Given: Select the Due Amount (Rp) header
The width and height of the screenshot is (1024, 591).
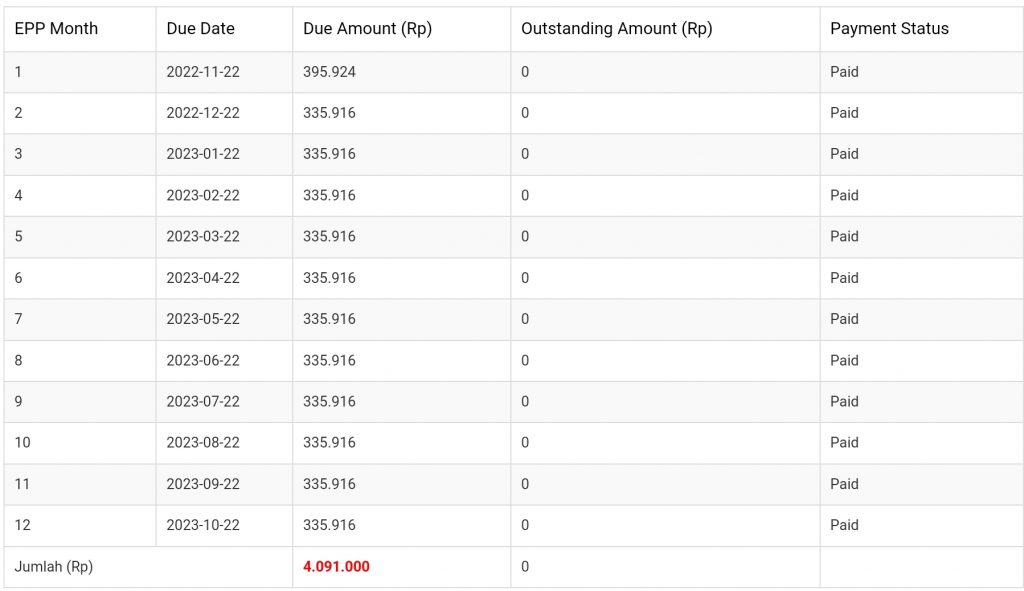Looking at the screenshot, I should pyautogui.click(x=367, y=29).
